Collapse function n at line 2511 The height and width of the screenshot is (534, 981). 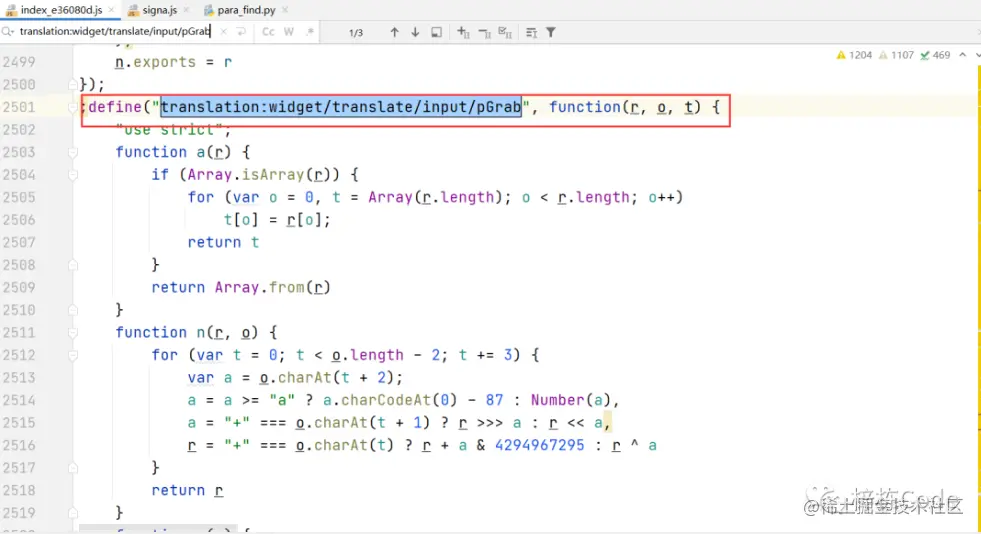coord(73,332)
